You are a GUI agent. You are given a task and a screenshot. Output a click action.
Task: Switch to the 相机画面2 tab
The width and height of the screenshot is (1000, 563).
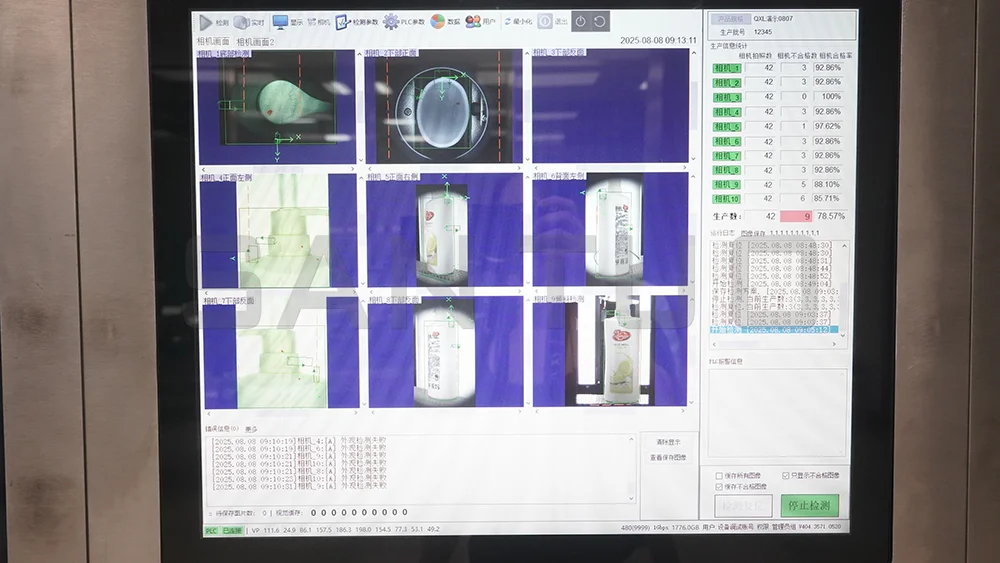pos(255,41)
